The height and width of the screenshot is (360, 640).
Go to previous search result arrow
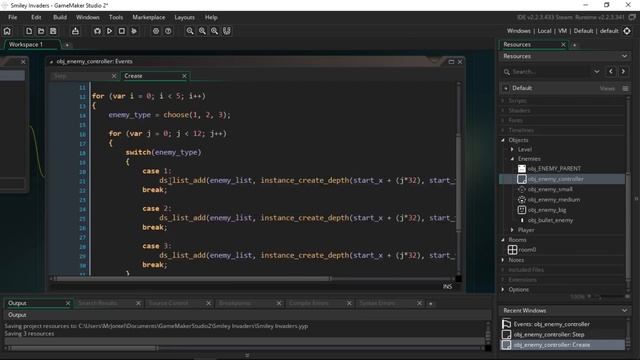pos(611,71)
